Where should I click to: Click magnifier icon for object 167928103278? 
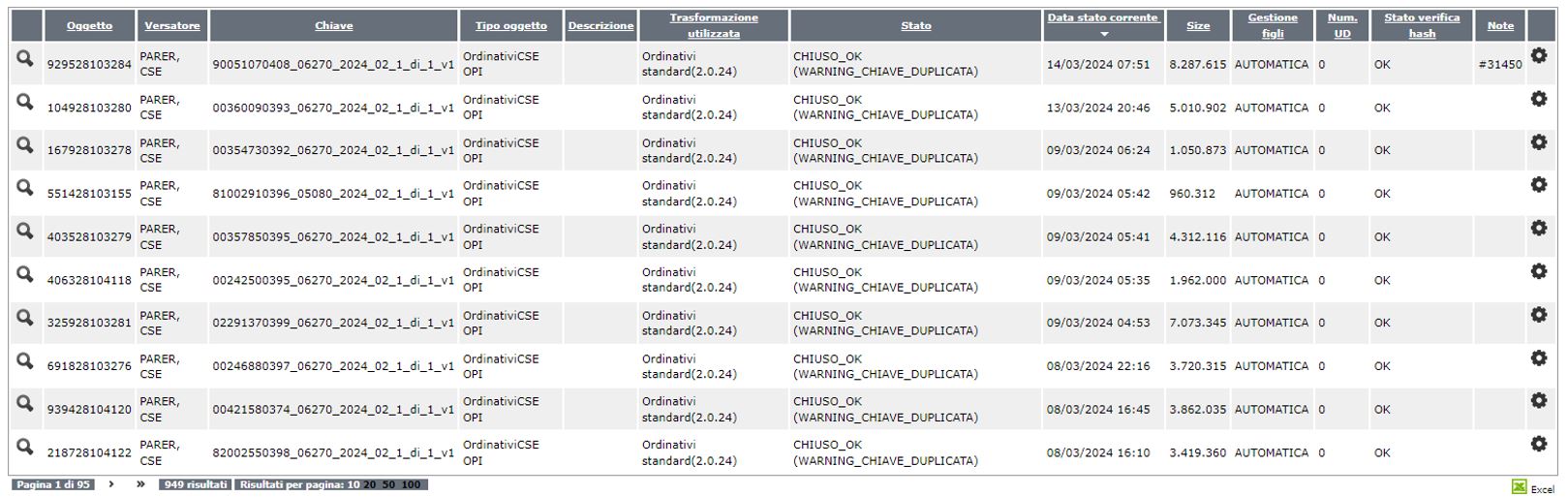coord(25,144)
